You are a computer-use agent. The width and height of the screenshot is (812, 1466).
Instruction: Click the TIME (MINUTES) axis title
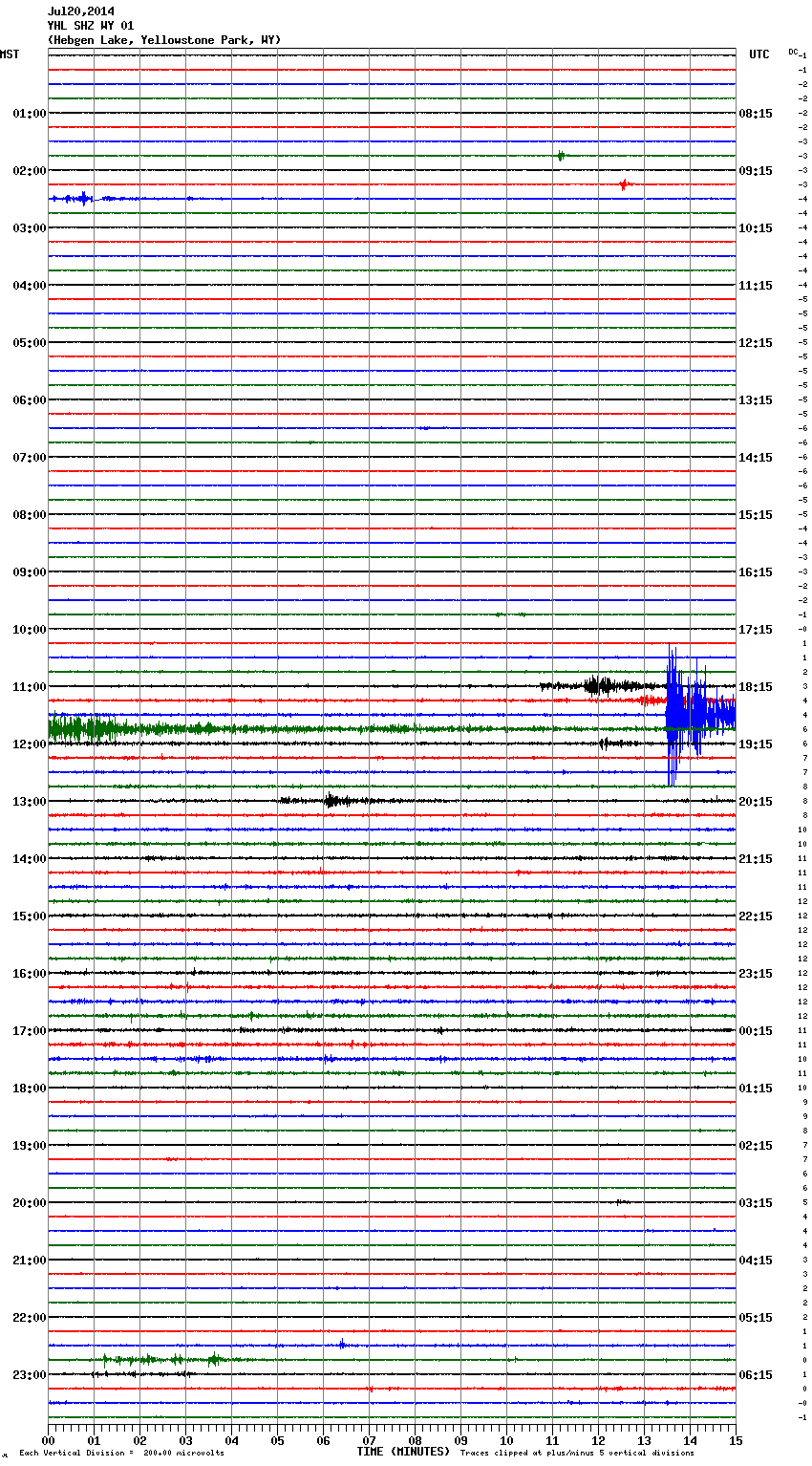[403, 1452]
